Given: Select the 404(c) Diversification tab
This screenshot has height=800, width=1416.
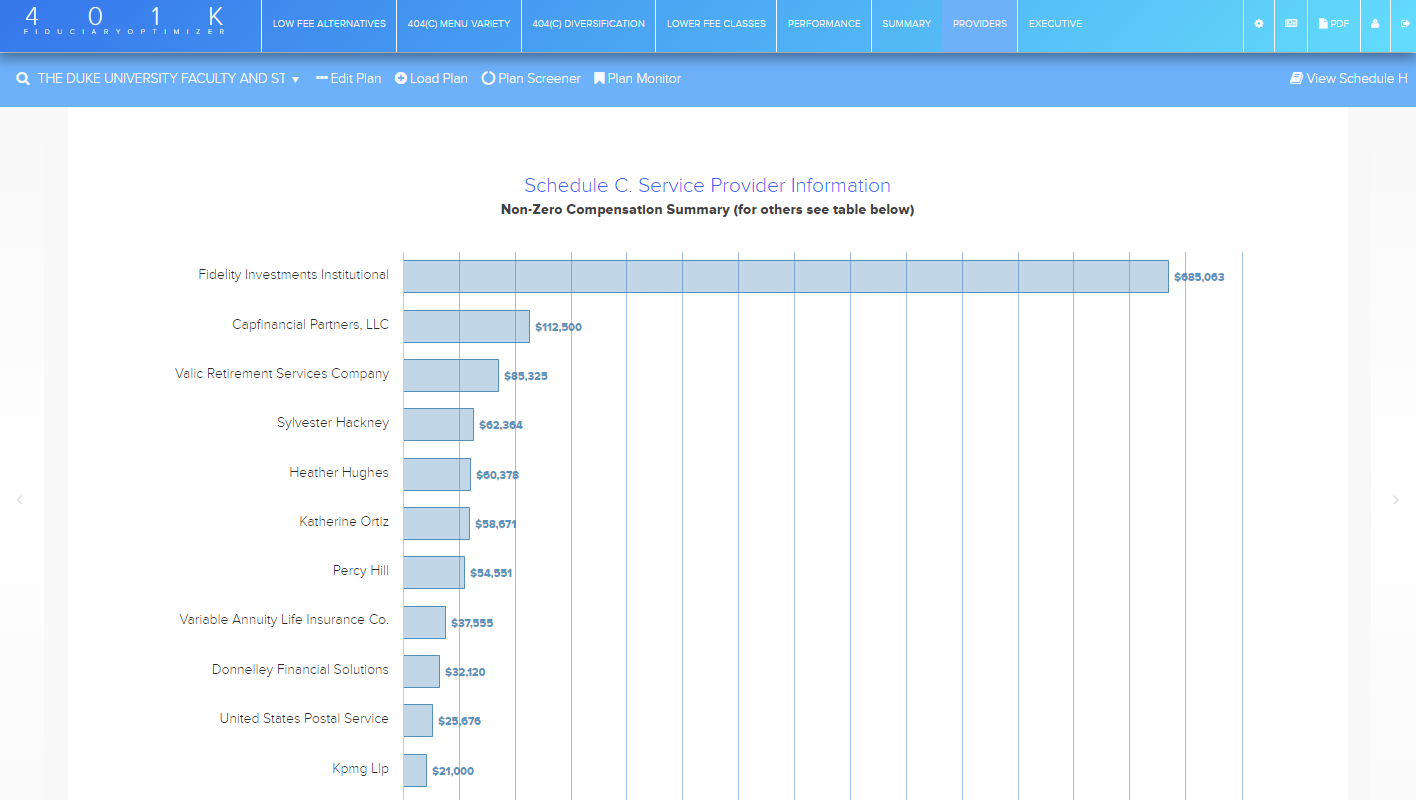Looking at the screenshot, I should (588, 24).
